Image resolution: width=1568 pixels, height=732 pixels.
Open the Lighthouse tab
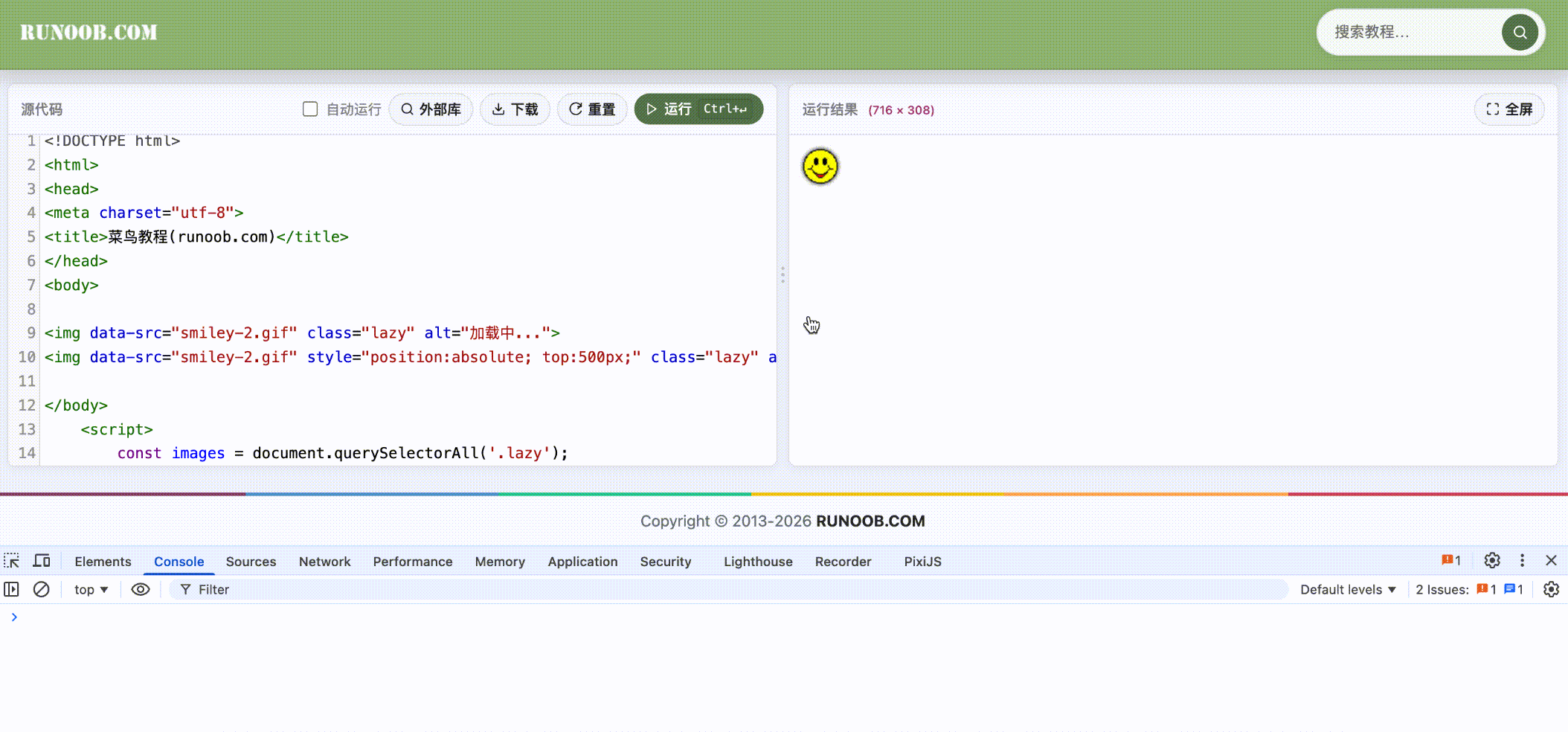[x=758, y=562]
